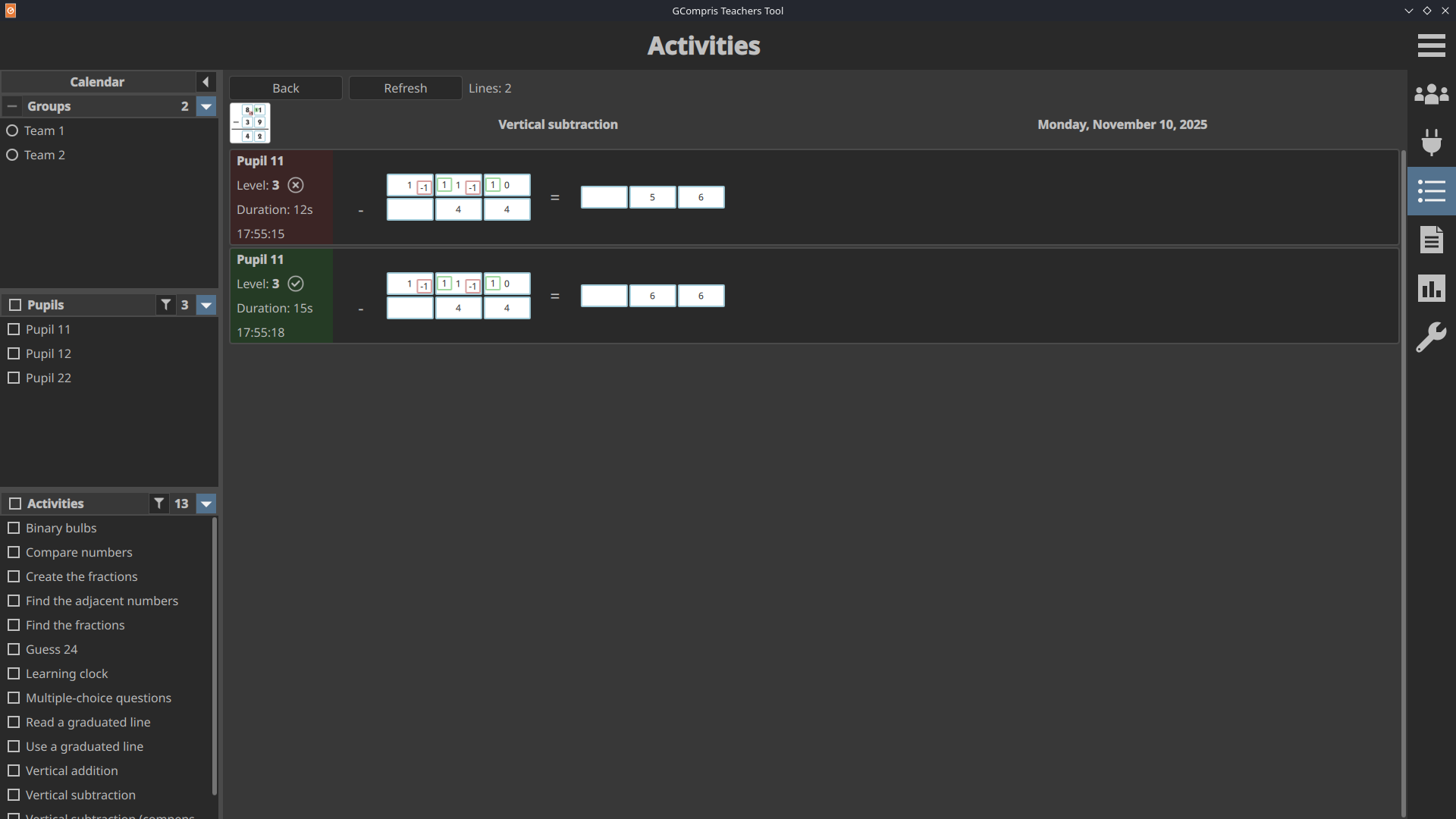The width and height of the screenshot is (1456, 819).
Task: Click the Refresh button
Action: point(406,88)
